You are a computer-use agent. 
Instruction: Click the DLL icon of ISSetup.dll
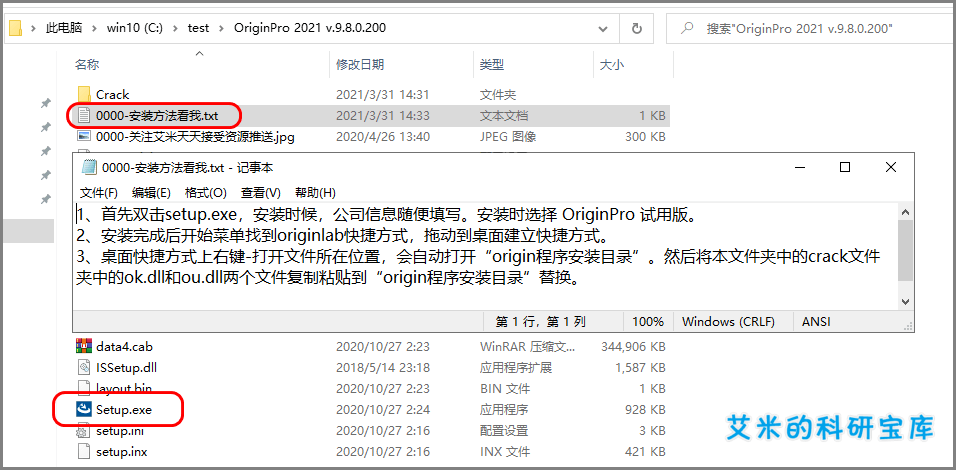click(84, 368)
